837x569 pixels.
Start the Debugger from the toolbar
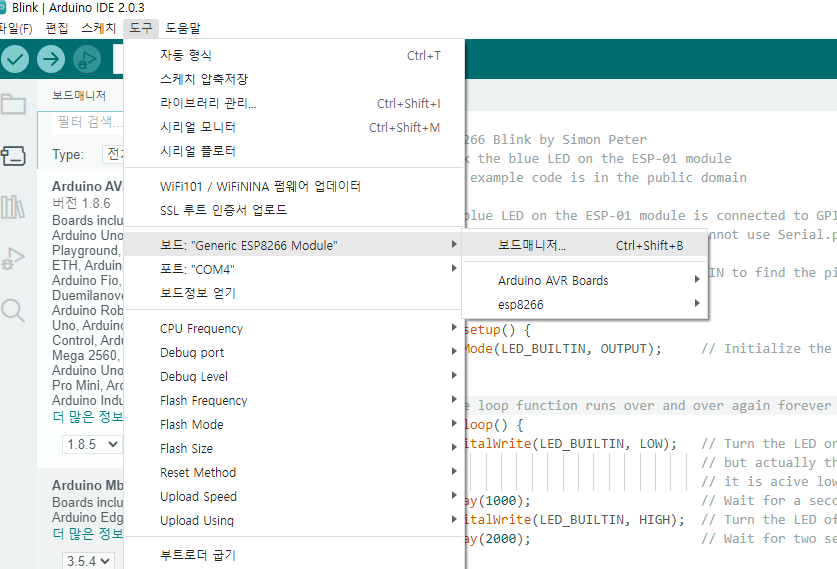pyautogui.click(x=86, y=59)
